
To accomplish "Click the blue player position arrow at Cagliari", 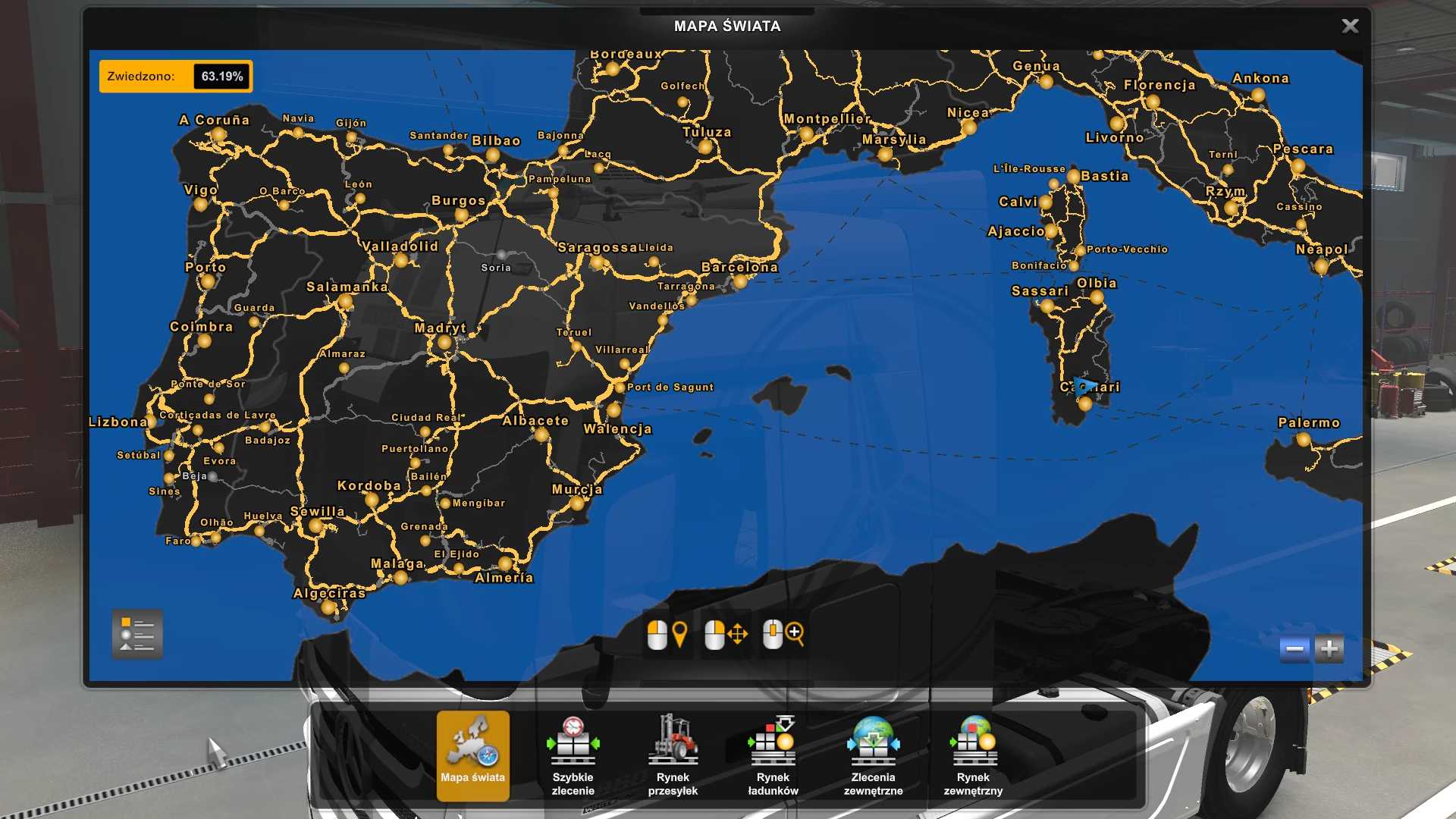I will [1083, 385].
